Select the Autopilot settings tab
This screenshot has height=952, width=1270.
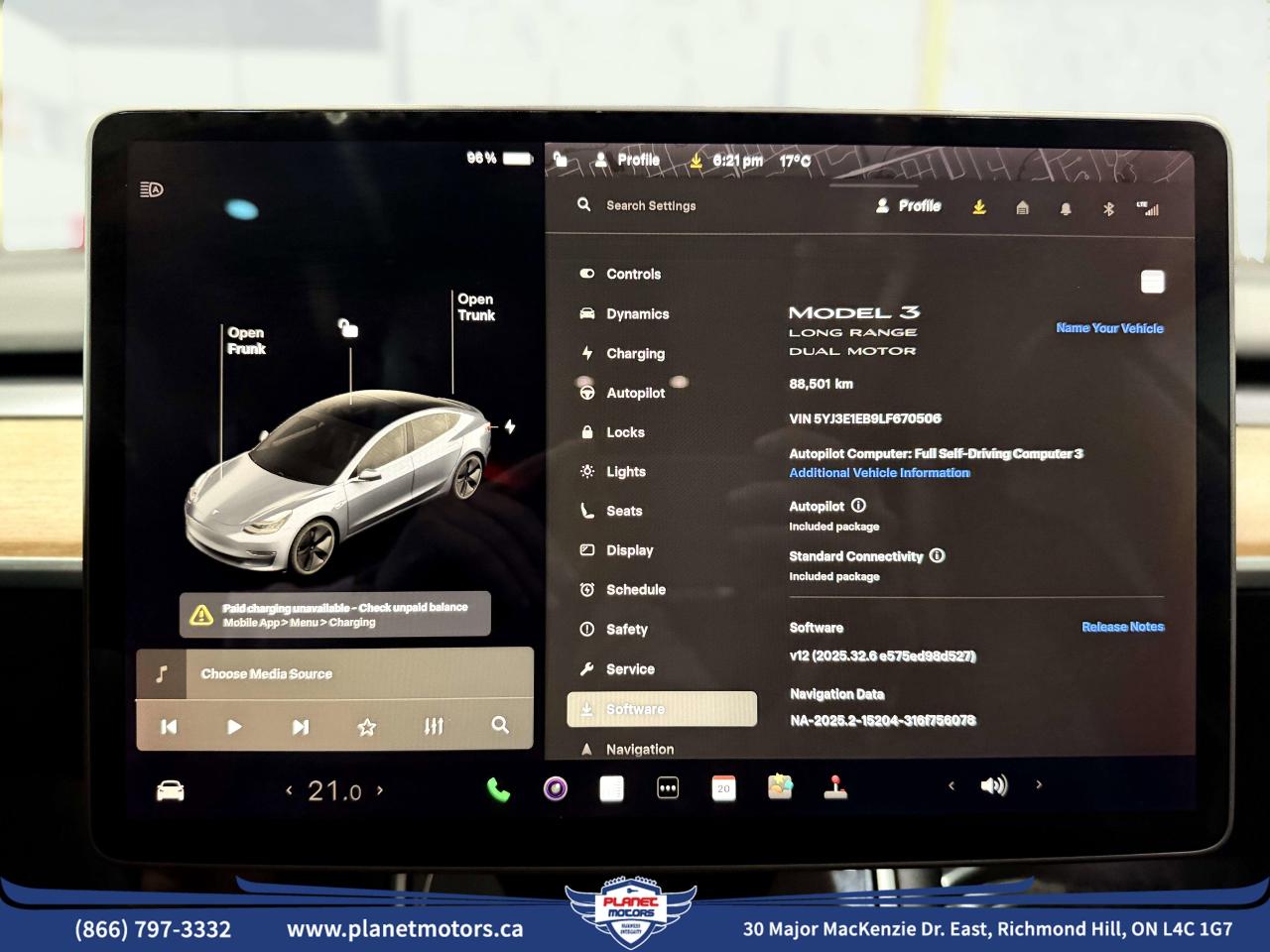636,393
